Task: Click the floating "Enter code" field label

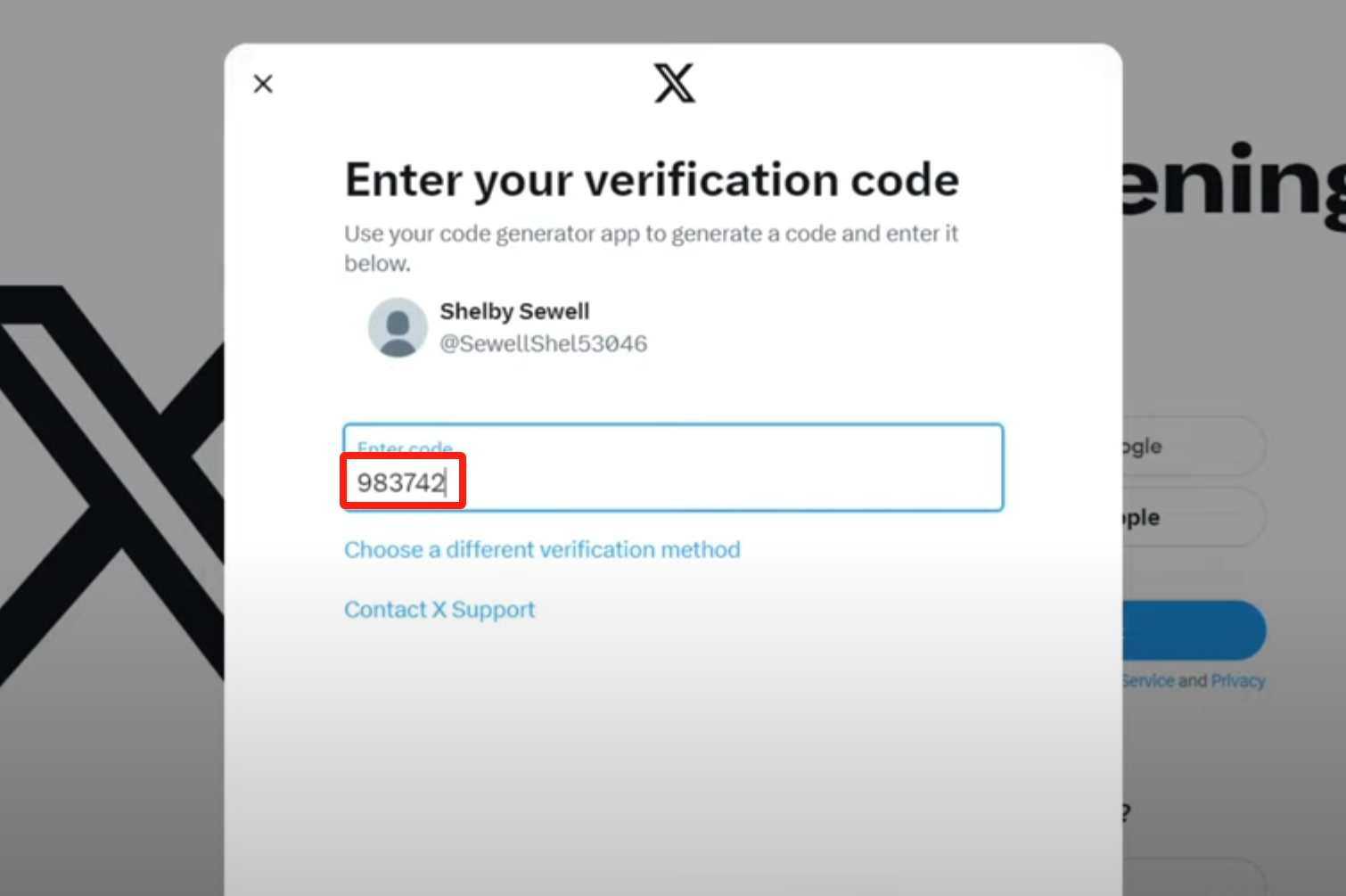Action: coord(405,446)
